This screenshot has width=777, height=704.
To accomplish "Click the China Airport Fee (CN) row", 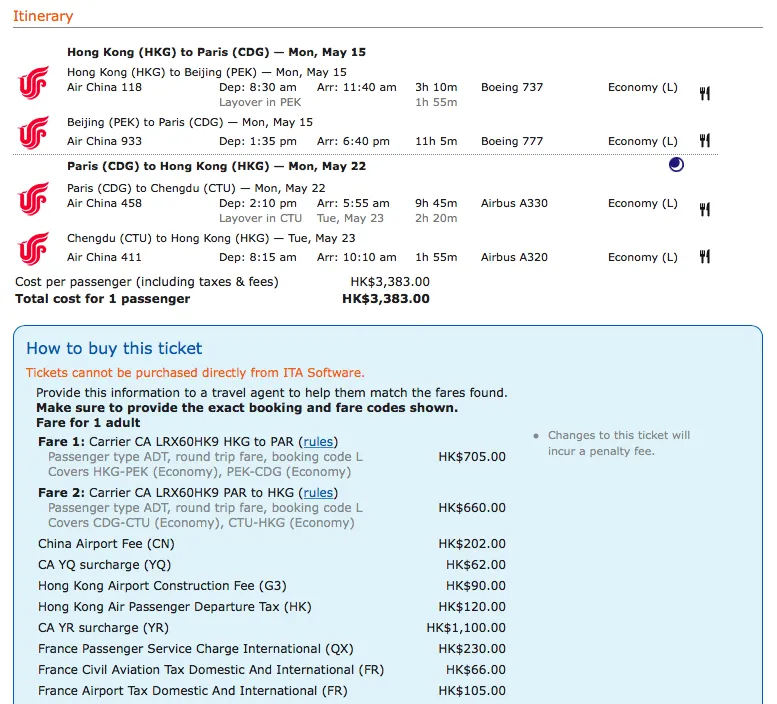I will click(272, 544).
